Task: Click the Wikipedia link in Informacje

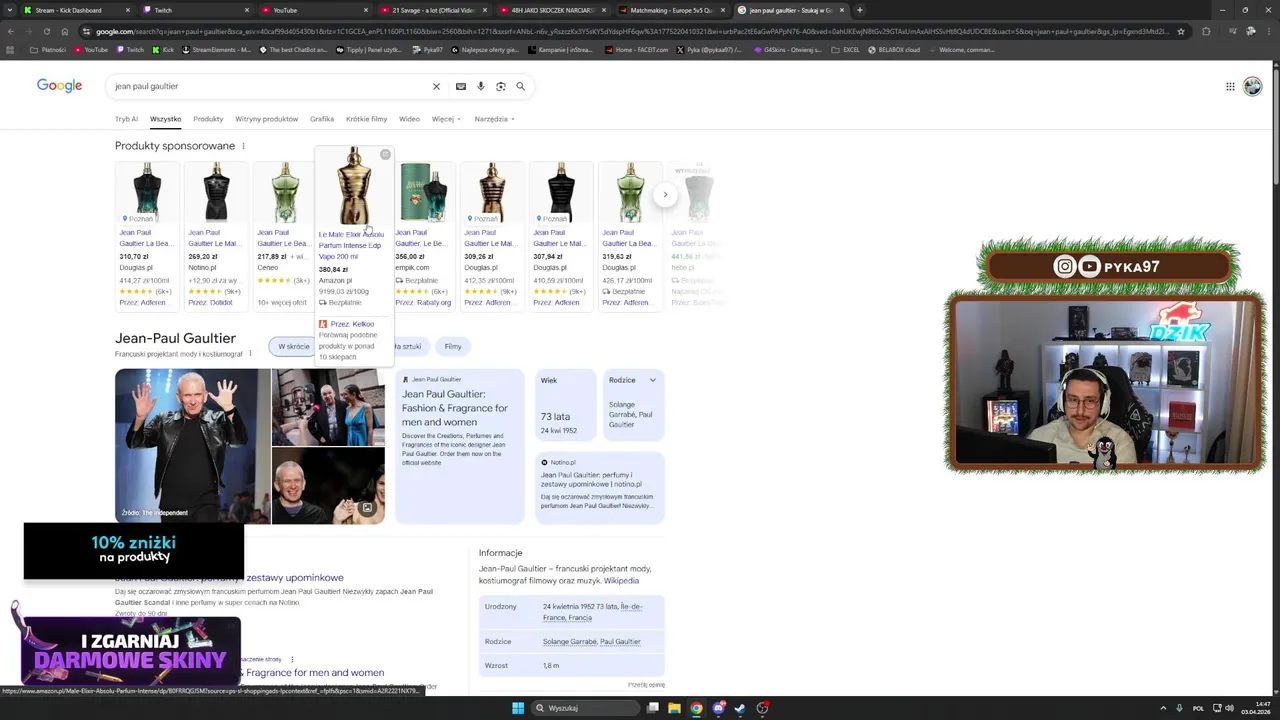Action: [x=621, y=581]
